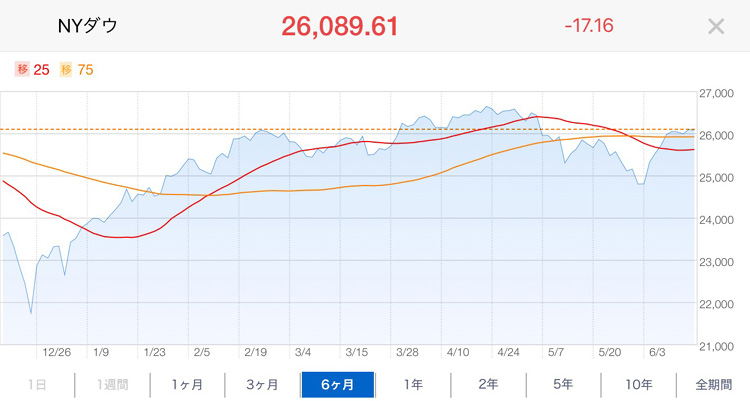Click the 25,000 y-axis label
Image resolution: width=750 pixels, height=401 pixels.
pyautogui.click(x=717, y=178)
